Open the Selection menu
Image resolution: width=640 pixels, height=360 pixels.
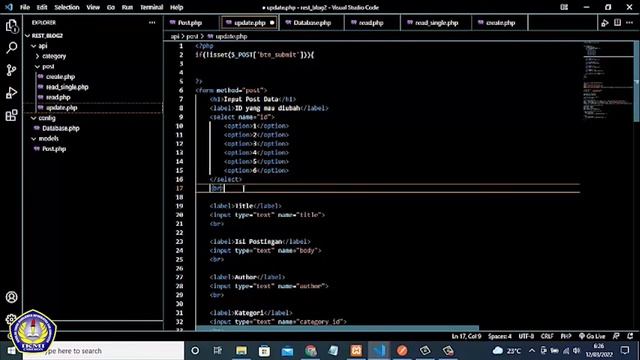67,7
